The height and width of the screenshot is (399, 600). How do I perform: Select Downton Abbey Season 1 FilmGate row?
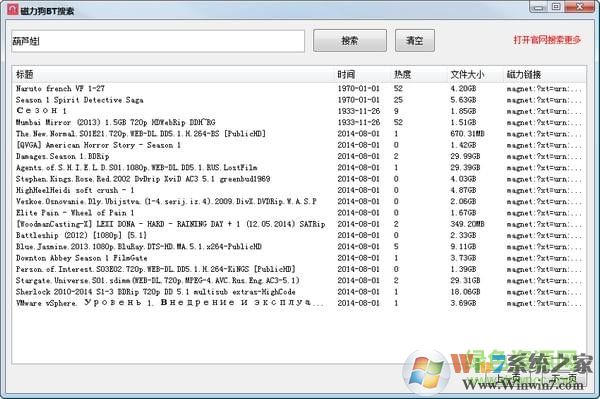coord(299,258)
